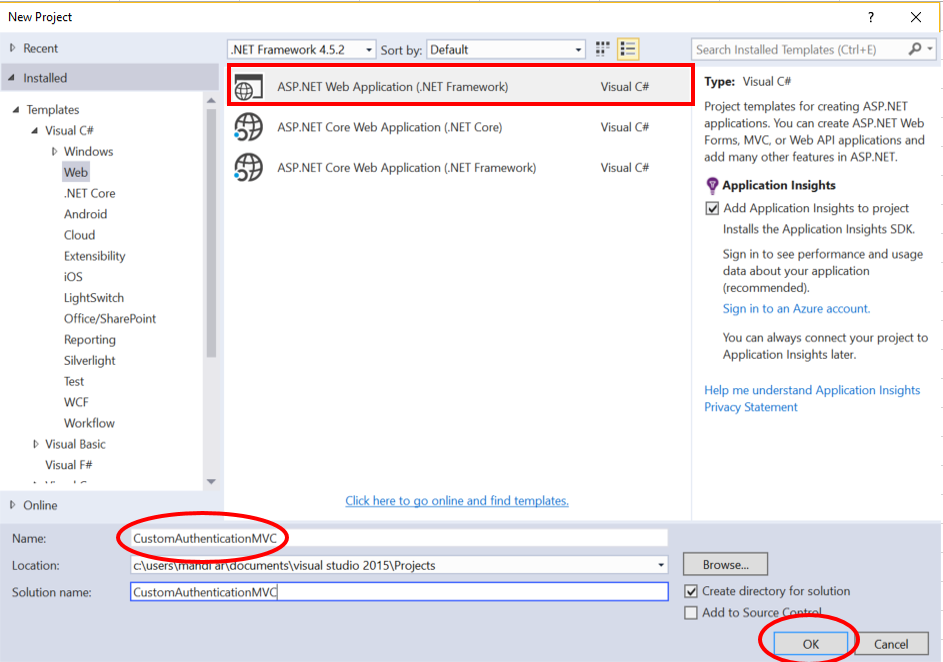943x662 pixels.
Task: Select ASP.NET Core Web Application (.NET Core) icon
Action: coord(248,127)
